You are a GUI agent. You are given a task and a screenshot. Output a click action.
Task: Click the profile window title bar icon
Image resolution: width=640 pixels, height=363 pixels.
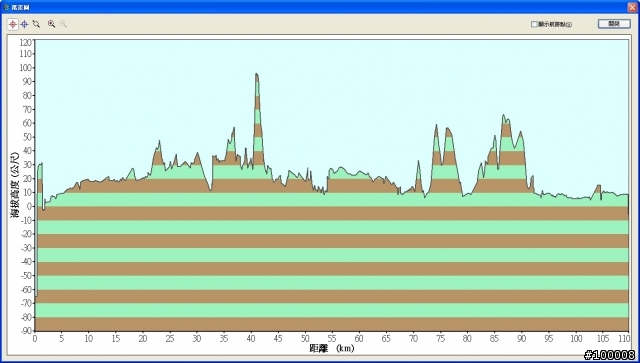coord(6,7)
